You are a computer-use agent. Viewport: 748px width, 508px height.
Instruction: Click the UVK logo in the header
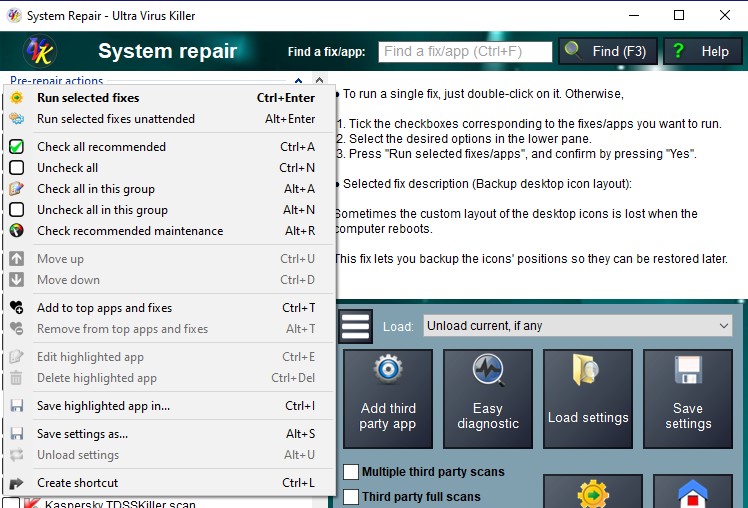(39, 51)
